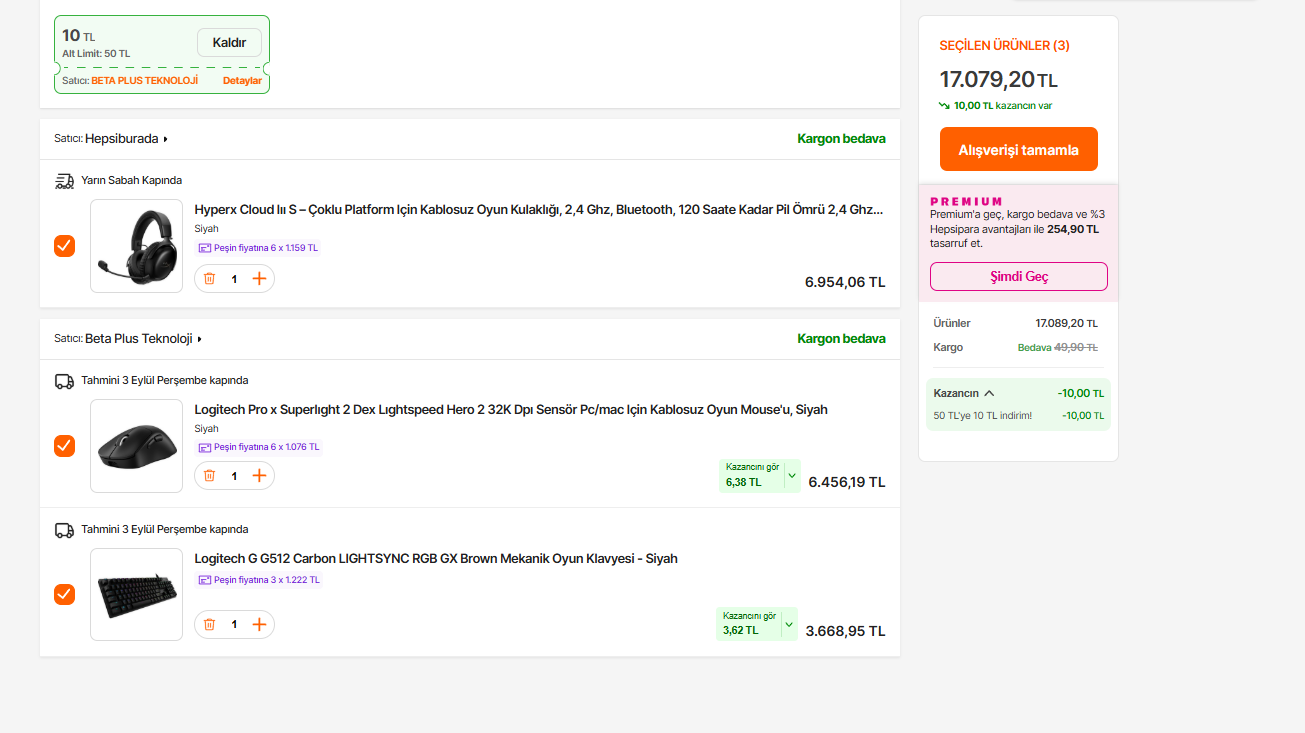Viewport: 1305px width, 733px height.
Task: Click the delivery truck icon above the Logitech mouse
Action: pos(64,381)
